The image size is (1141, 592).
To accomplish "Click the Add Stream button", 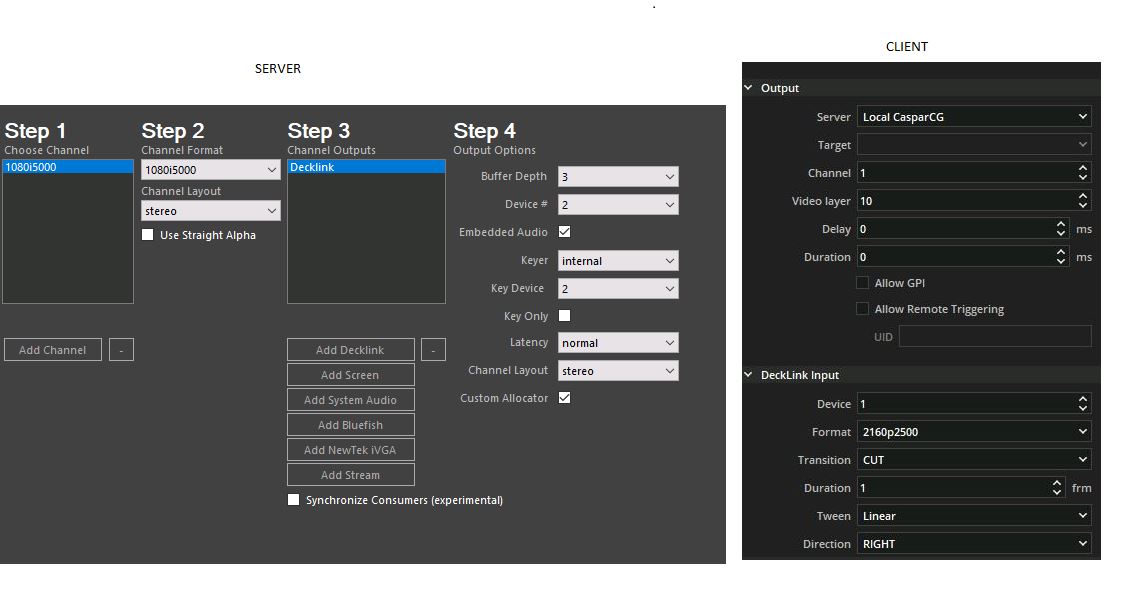I will (351, 475).
